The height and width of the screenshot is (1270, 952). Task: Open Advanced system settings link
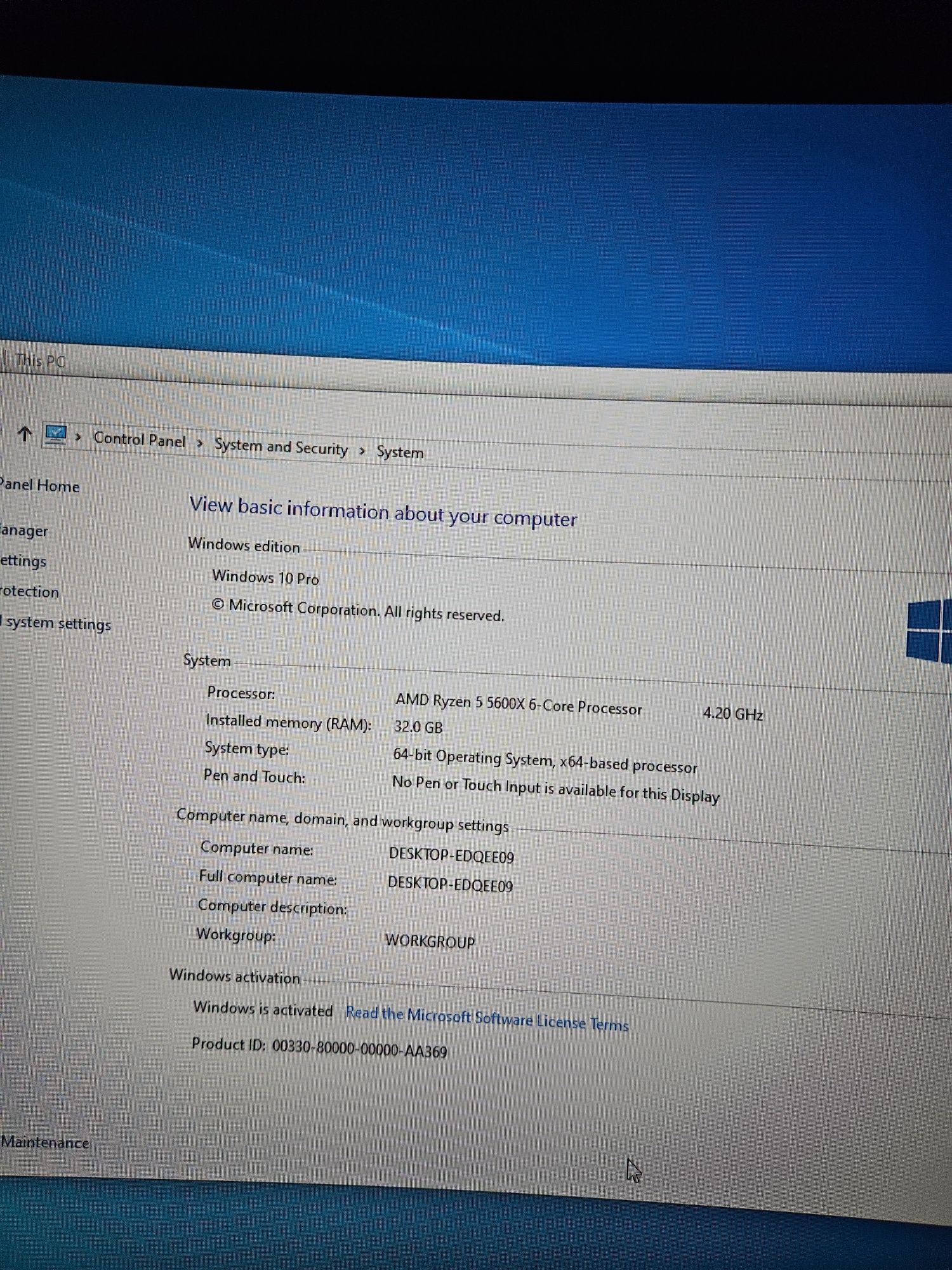pyautogui.click(x=55, y=624)
